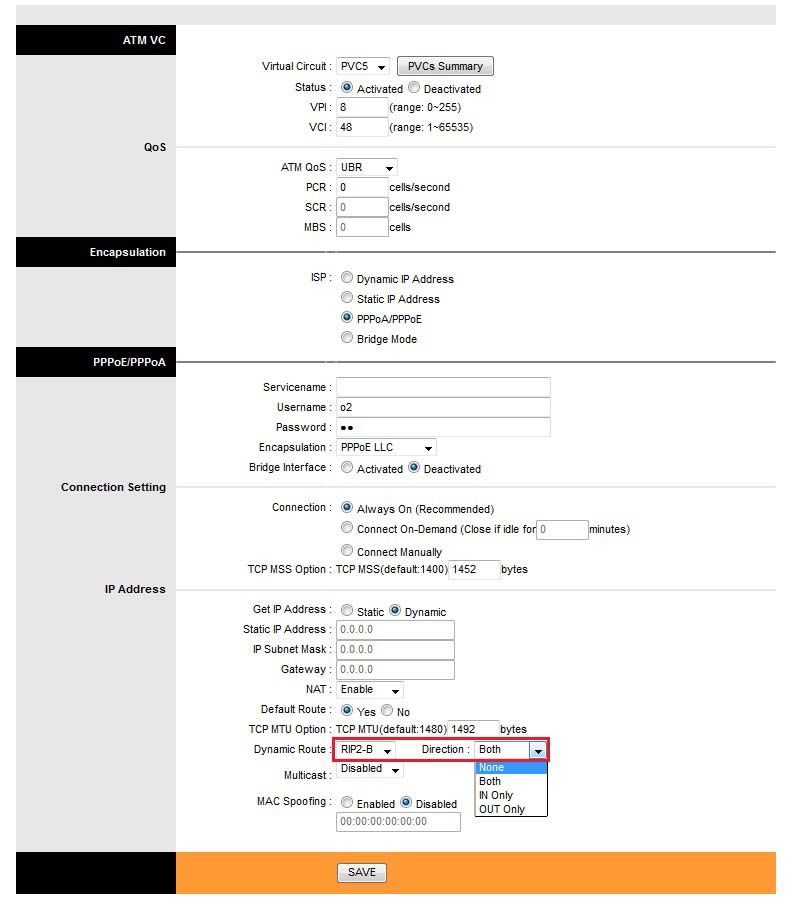792x905 pixels.
Task: Click the IP Subnet Mask field
Action: 395,650
